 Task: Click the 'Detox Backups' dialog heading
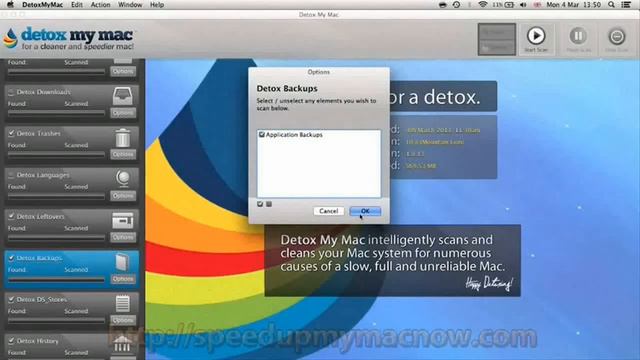point(287,89)
